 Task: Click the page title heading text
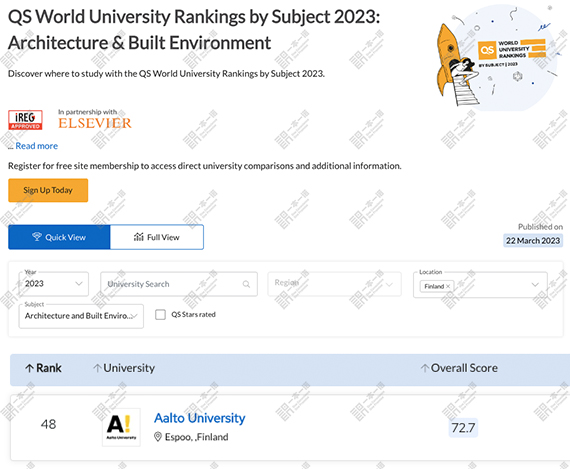tap(194, 29)
